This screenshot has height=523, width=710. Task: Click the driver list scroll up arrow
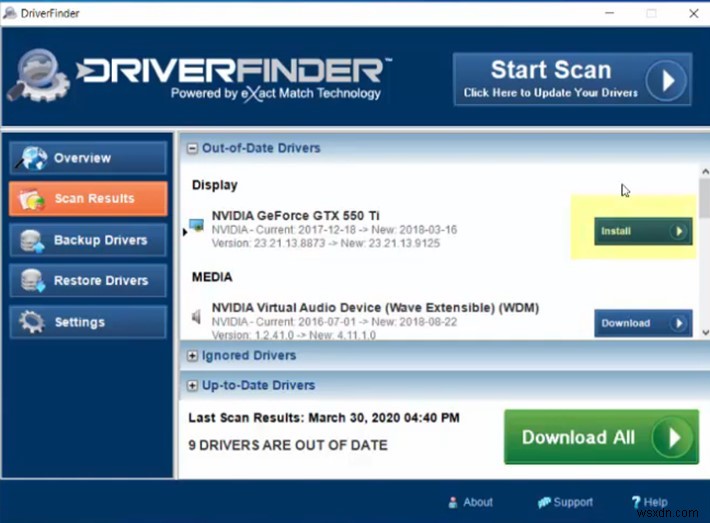(x=705, y=172)
